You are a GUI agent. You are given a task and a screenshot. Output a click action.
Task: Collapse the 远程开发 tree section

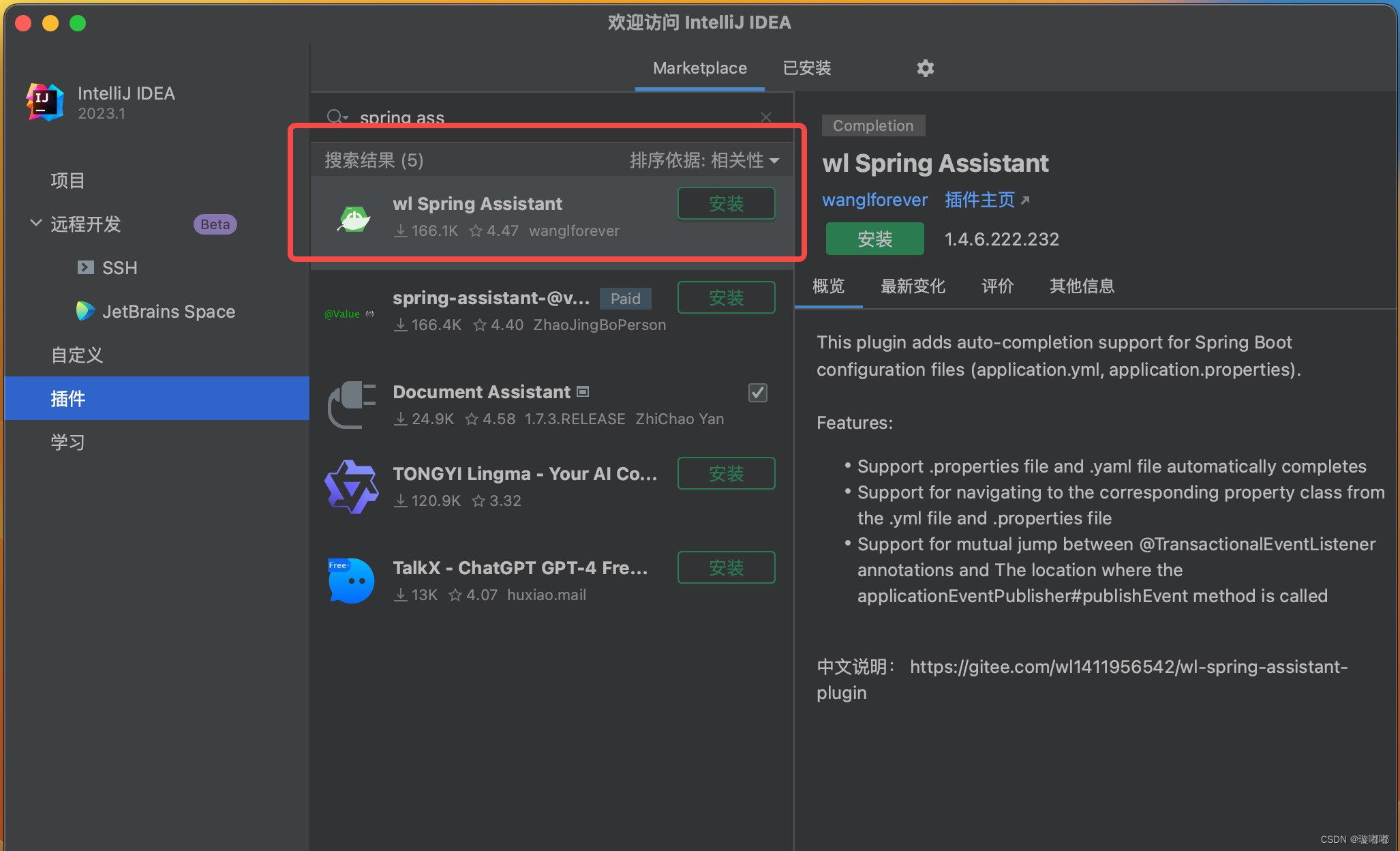pyautogui.click(x=35, y=224)
